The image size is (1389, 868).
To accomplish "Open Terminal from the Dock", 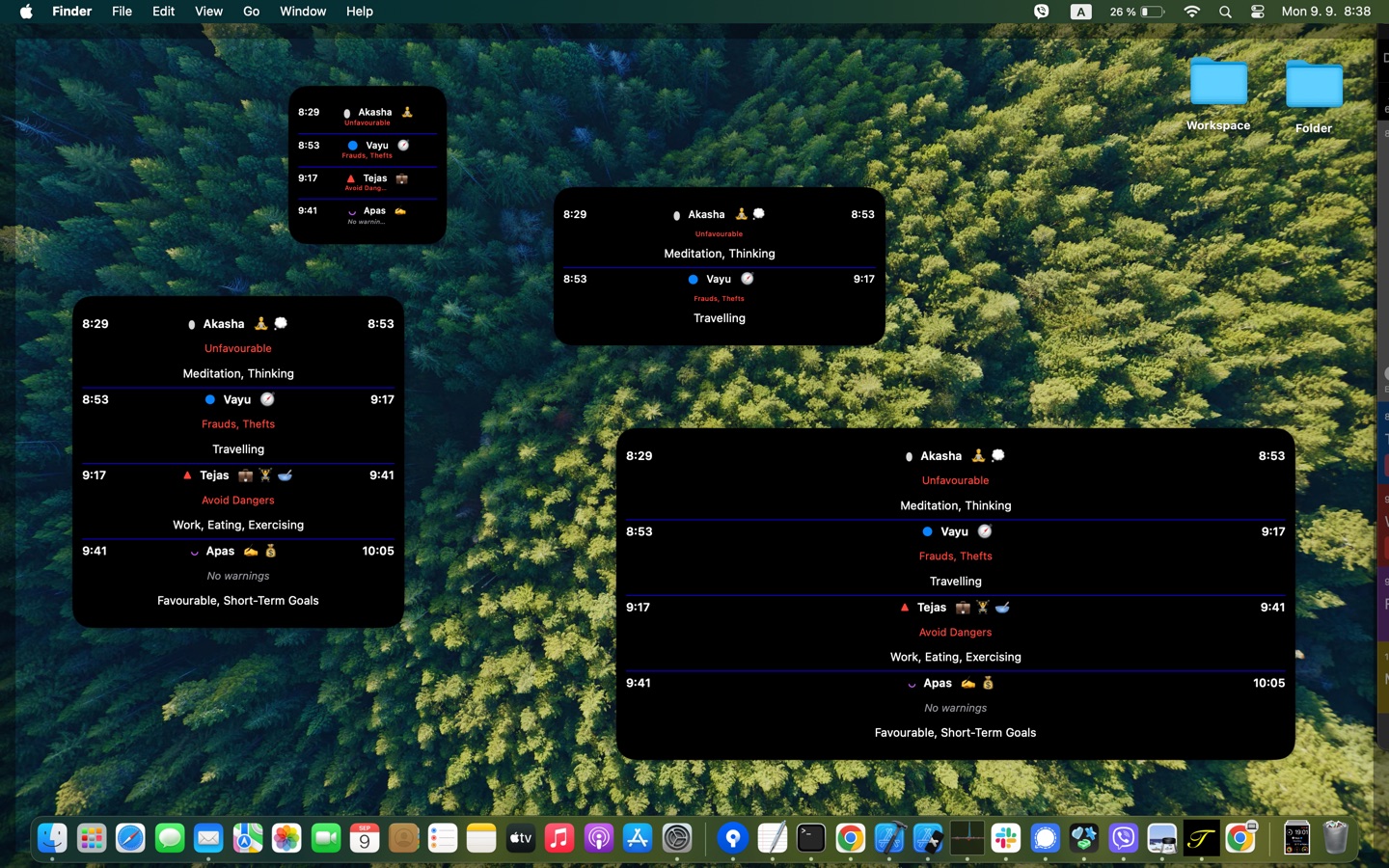I will click(811, 838).
